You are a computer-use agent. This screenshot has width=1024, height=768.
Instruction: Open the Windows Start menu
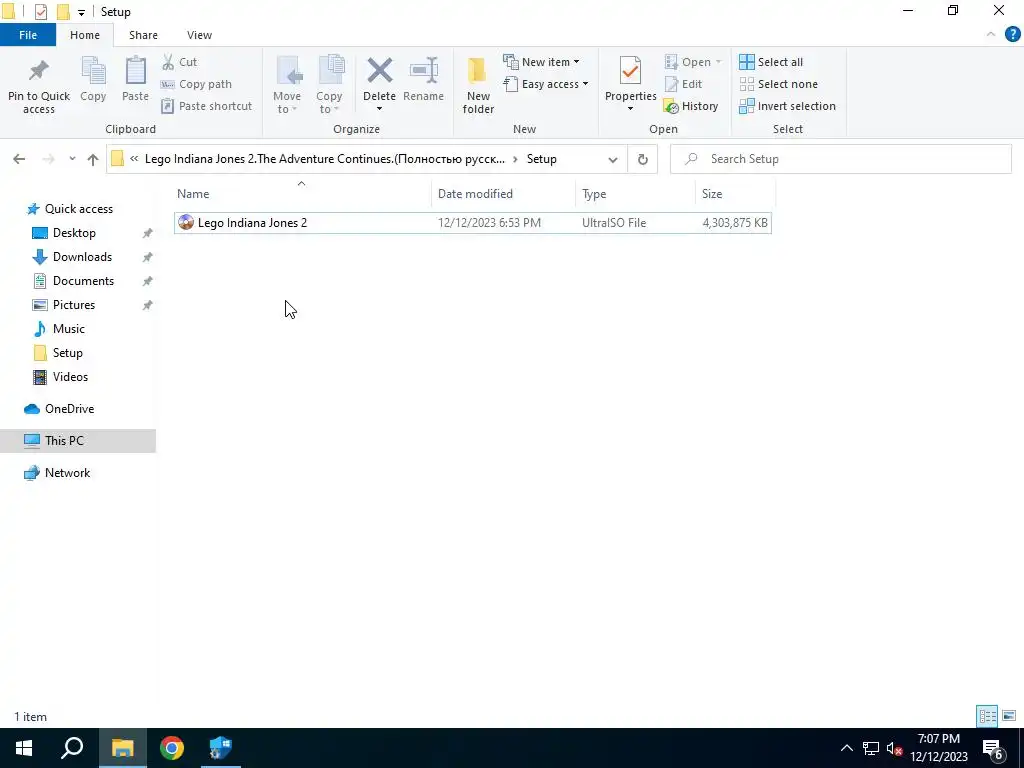pyautogui.click(x=24, y=748)
